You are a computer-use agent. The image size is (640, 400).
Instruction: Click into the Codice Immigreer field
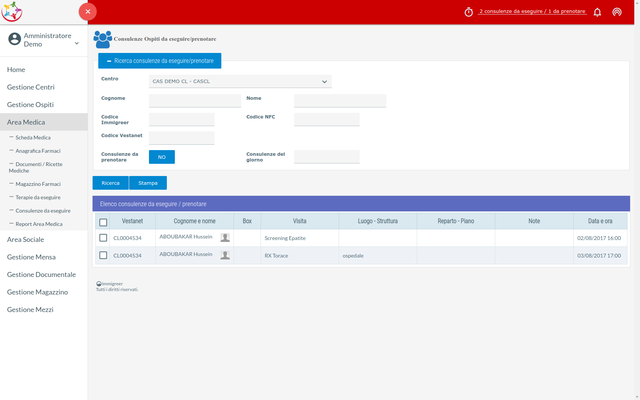[x=182, y=119]
